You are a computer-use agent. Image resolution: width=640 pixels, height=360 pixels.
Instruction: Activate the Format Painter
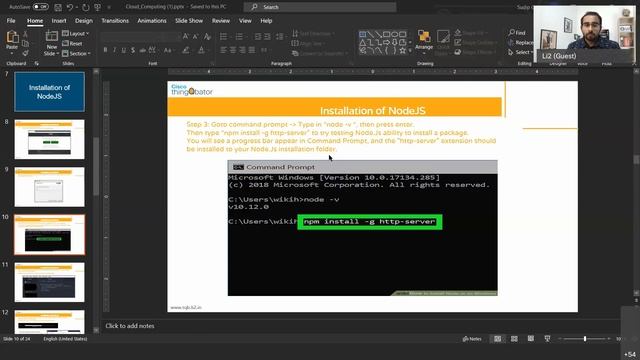coord(25,53)
